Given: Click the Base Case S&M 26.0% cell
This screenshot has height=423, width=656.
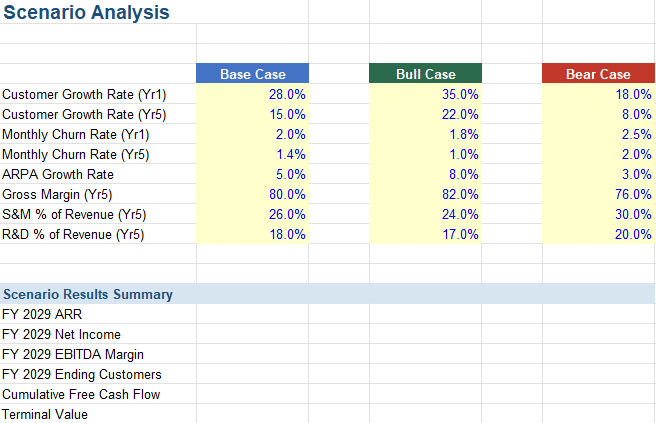Looking at the screenshot, I should click(252, 214).
